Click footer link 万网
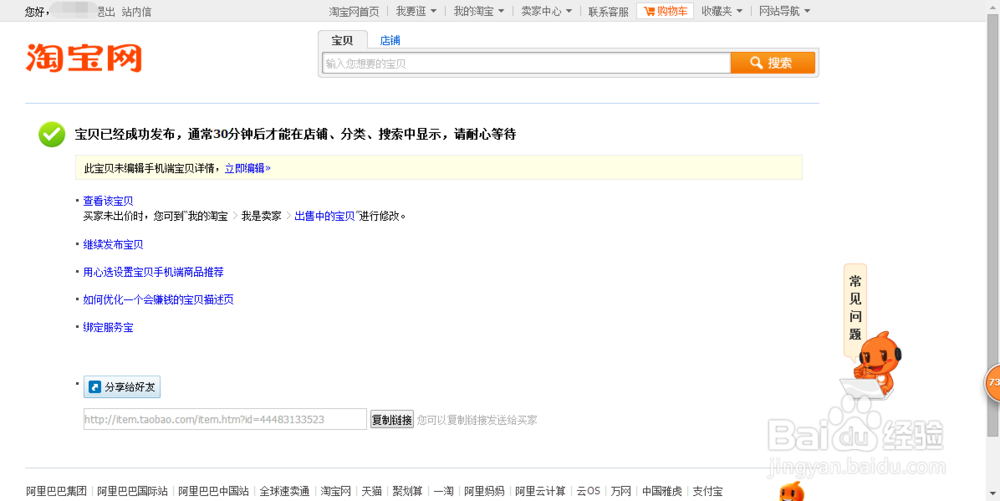The height and width of the screenshot is (501, 1000). [621, 491]
